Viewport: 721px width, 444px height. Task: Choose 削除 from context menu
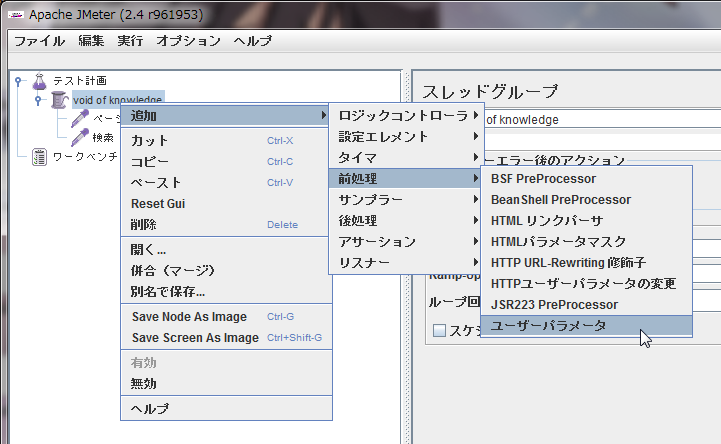(x=225, y=224)
